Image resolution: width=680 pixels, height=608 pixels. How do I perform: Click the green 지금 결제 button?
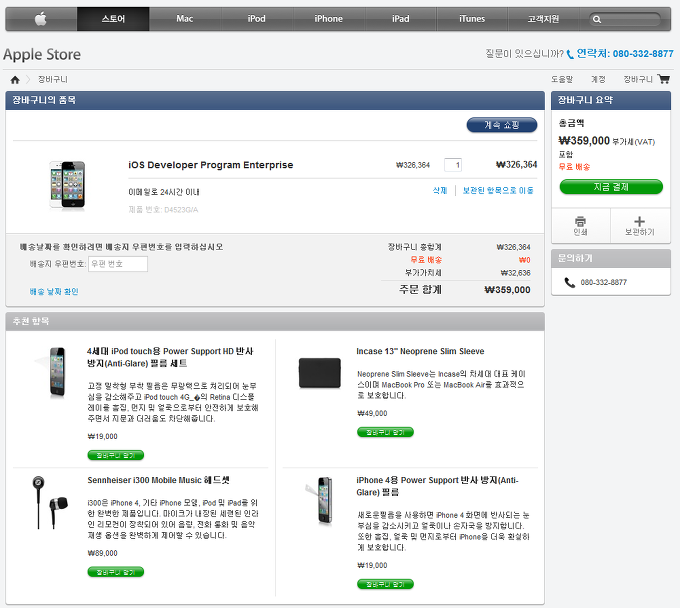pyautogui.click(x=611, y=187)
